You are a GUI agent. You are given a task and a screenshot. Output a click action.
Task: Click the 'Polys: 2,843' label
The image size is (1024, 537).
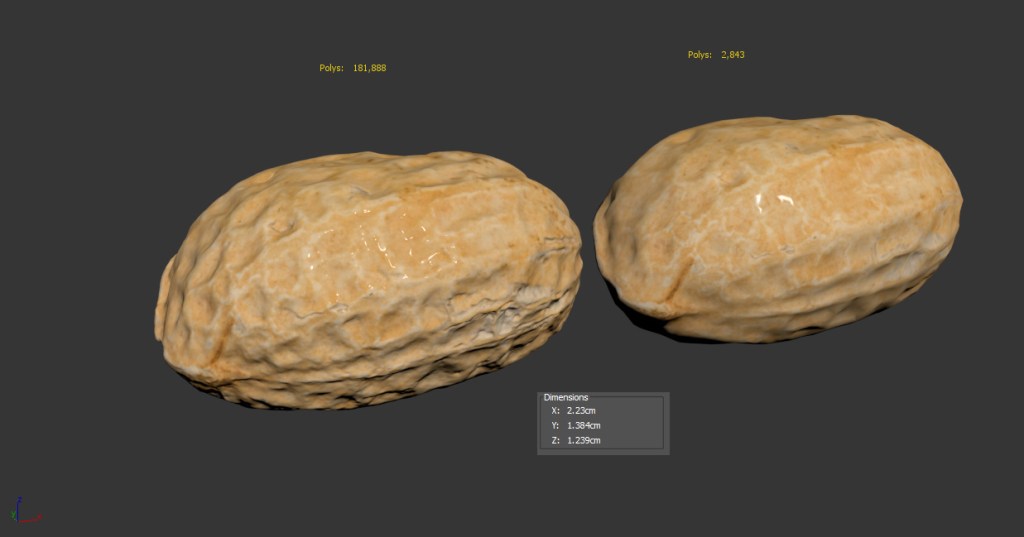715,55
